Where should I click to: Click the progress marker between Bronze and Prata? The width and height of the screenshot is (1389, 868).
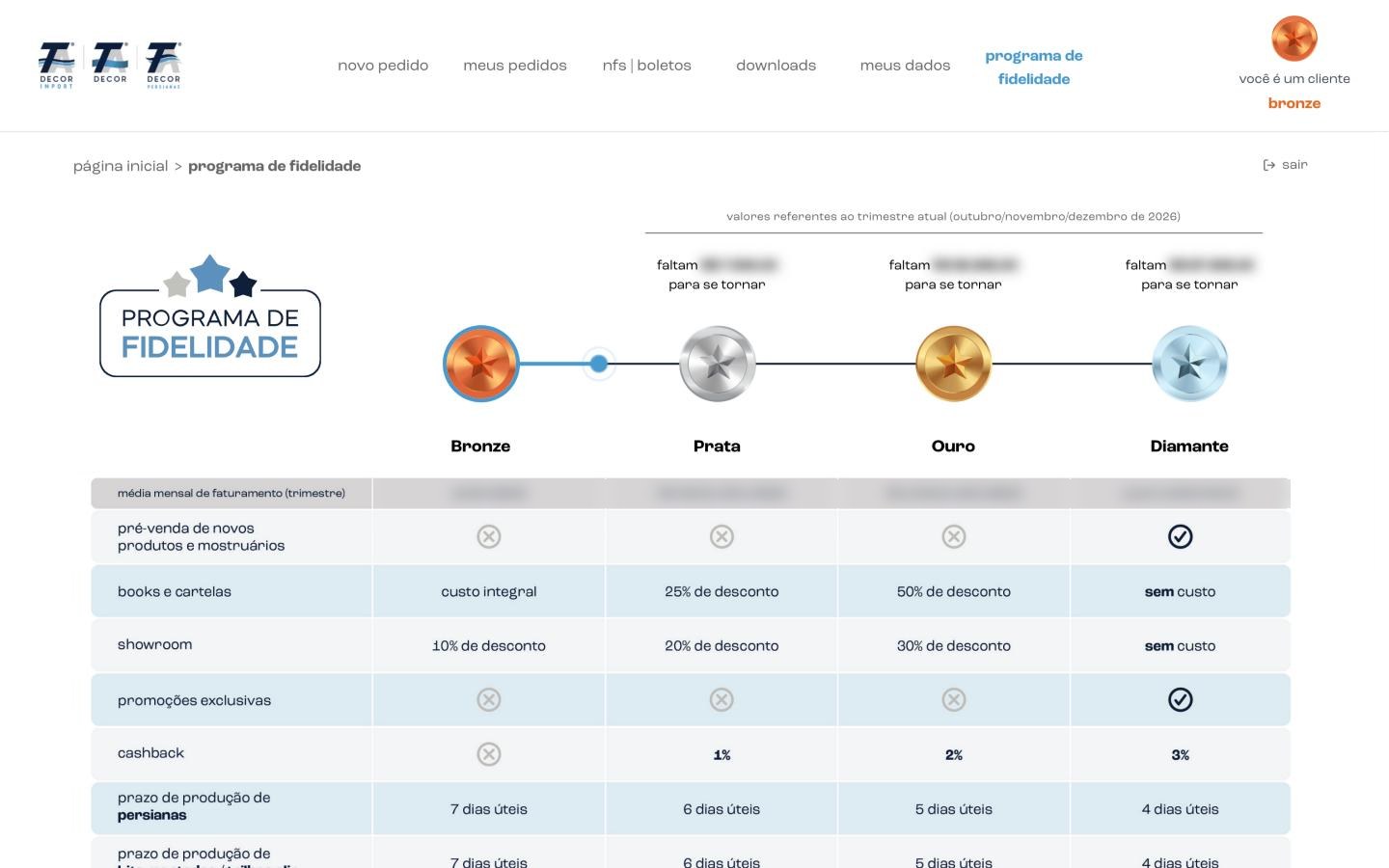click(599, 364)
